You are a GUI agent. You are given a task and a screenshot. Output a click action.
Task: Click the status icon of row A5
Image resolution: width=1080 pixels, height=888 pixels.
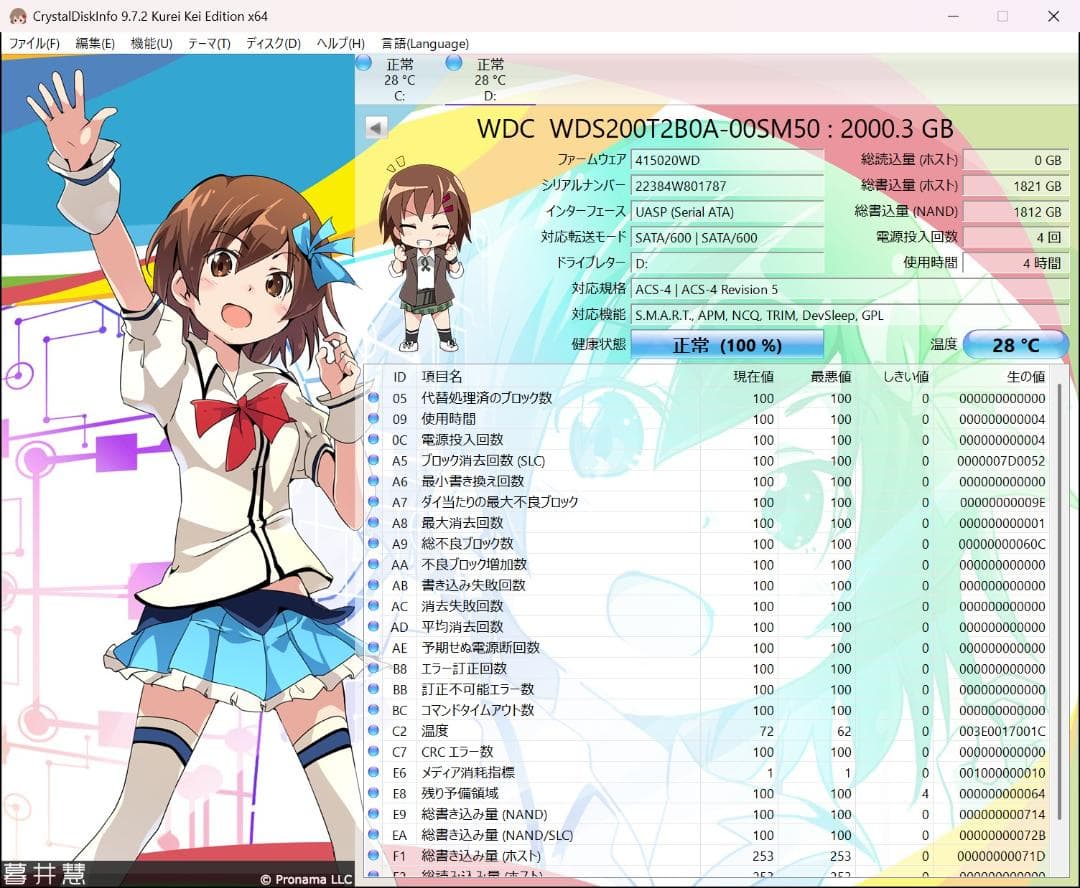[x=373, y=460]
